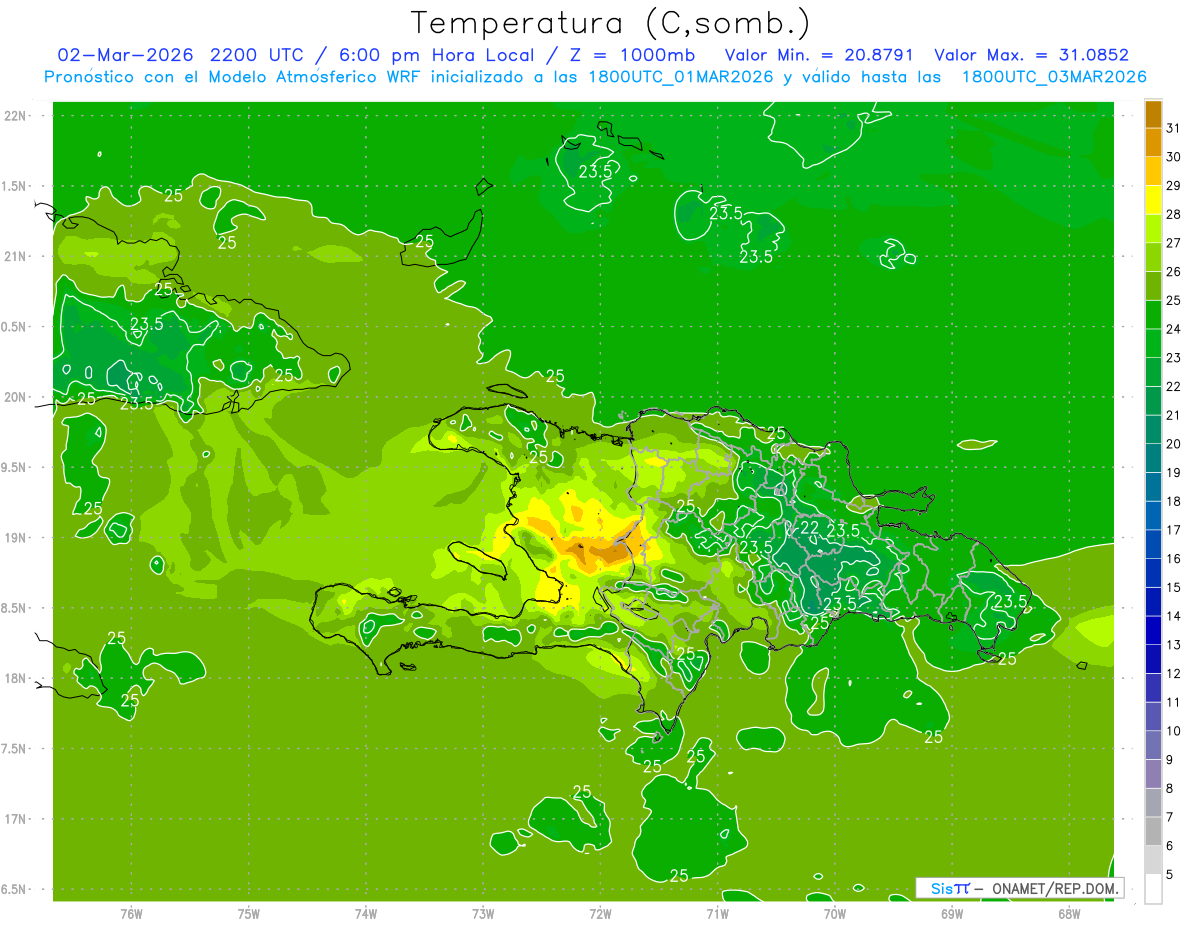Pick the gray legend swatch between 6 and 7
Image resolution: width=1200 pixels, height=927 pixels.
tap(1153, 831)
